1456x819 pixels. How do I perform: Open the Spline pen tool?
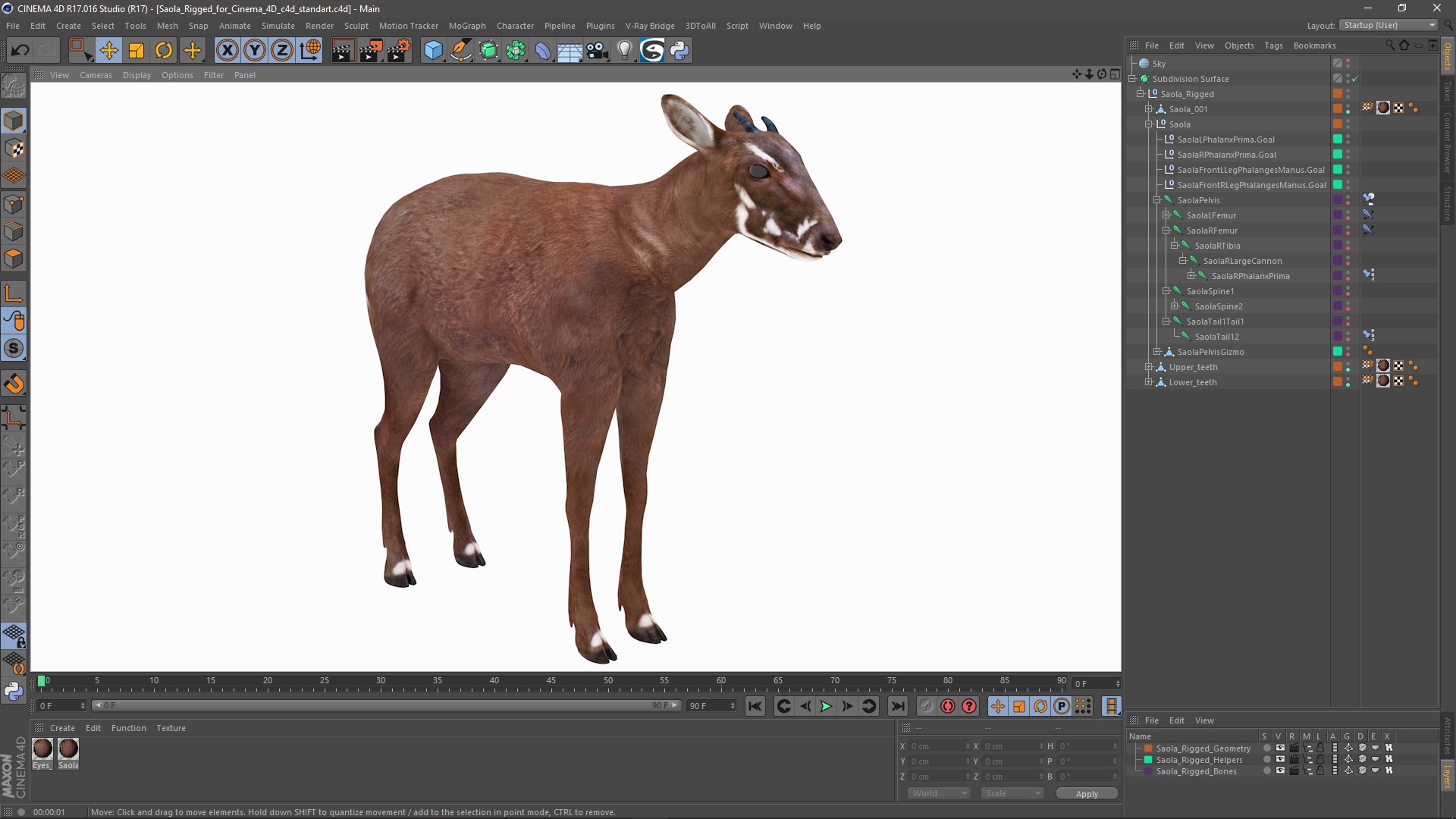point(460,51)
